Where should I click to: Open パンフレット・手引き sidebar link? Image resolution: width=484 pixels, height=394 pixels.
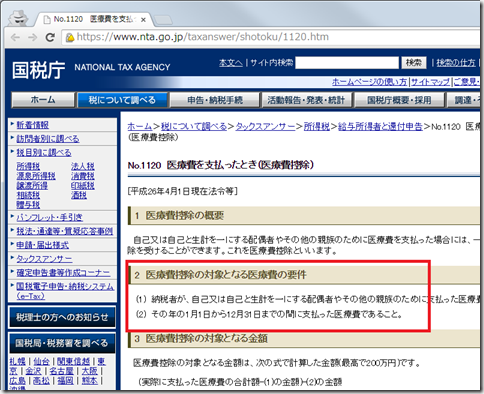pos(50,217)
